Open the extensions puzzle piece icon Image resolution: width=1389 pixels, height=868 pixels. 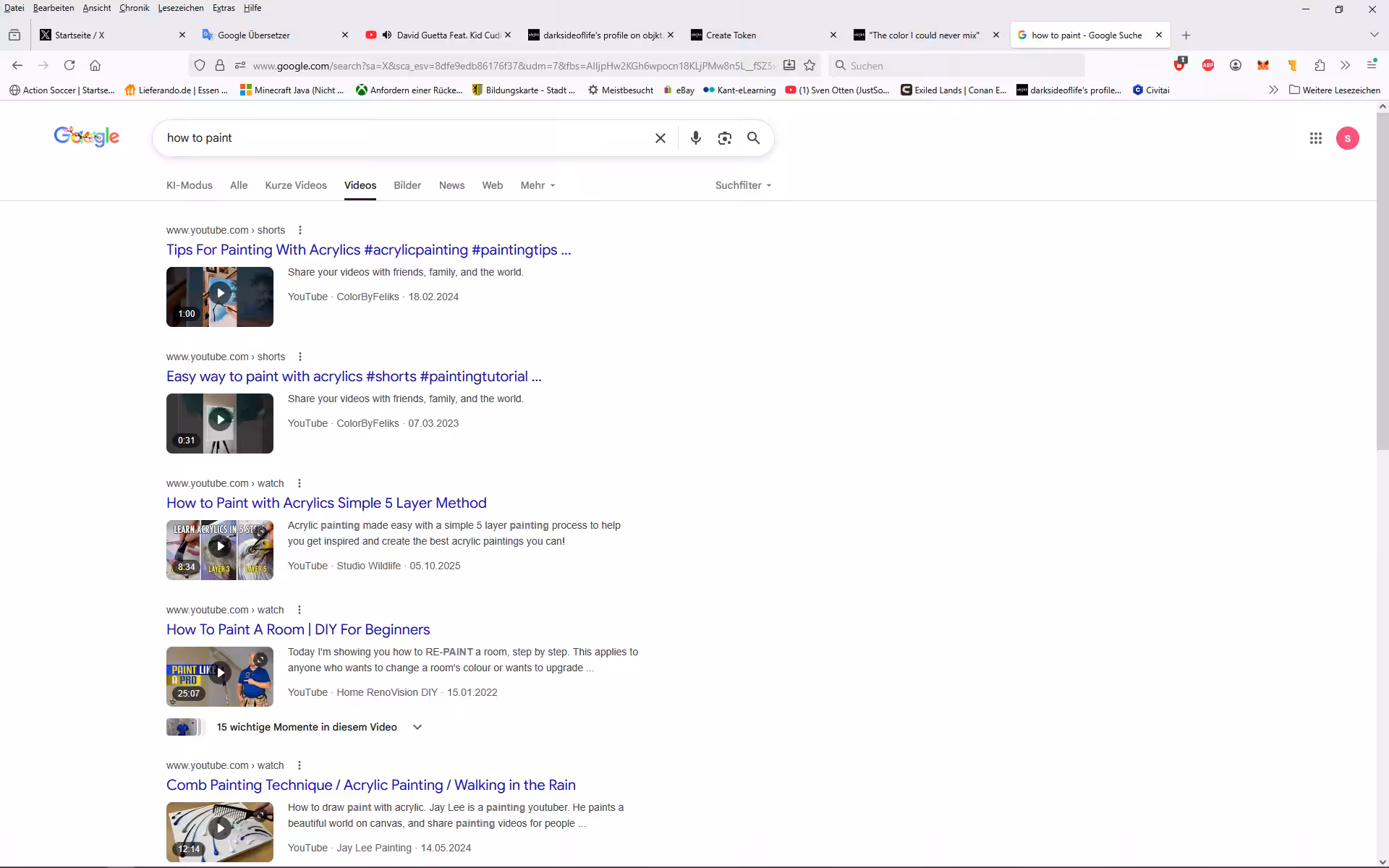pyautogui.click(x=1320, y=65)
